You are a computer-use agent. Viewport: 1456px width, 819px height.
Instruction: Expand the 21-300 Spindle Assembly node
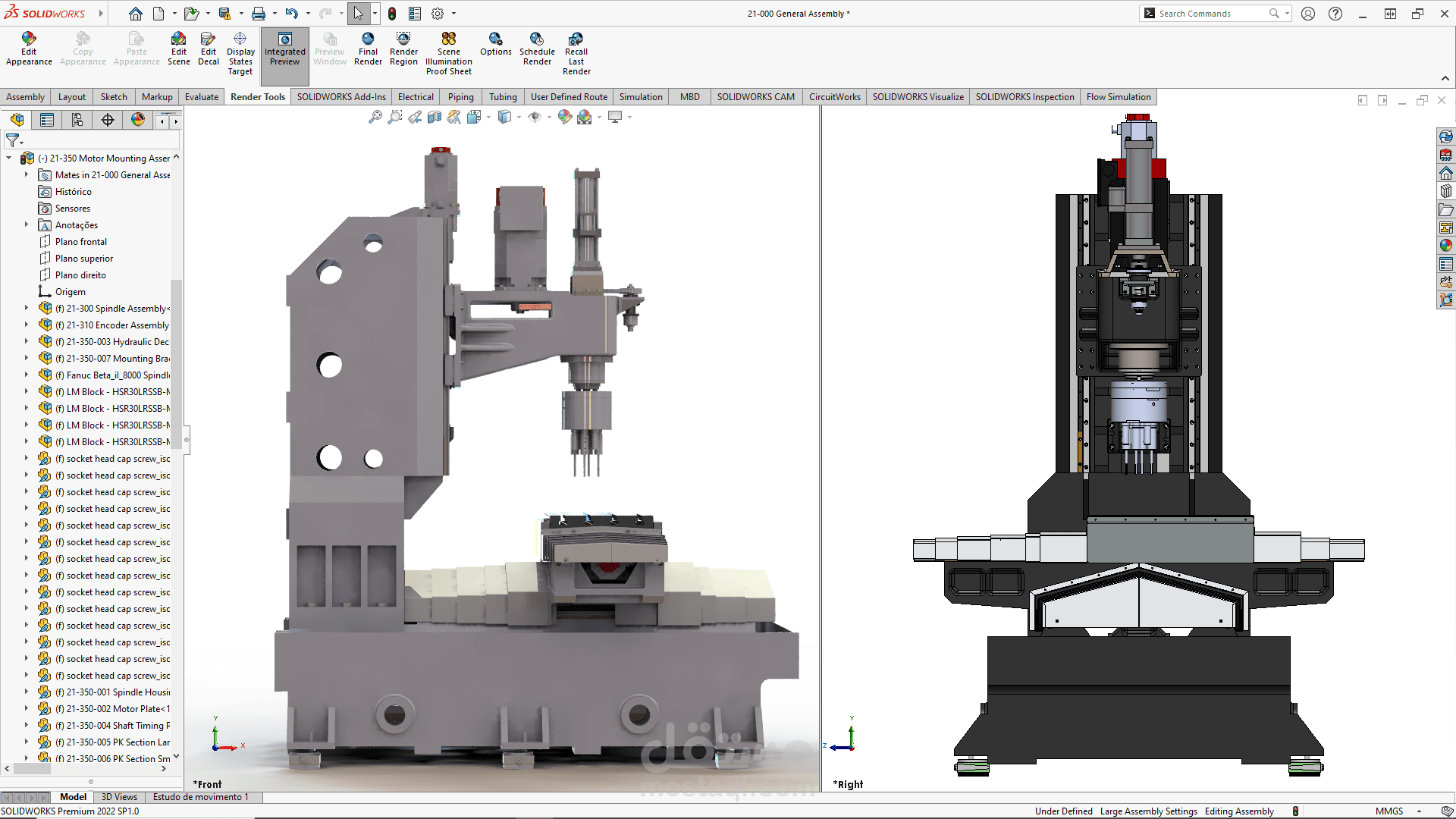(x=27, y=309)
